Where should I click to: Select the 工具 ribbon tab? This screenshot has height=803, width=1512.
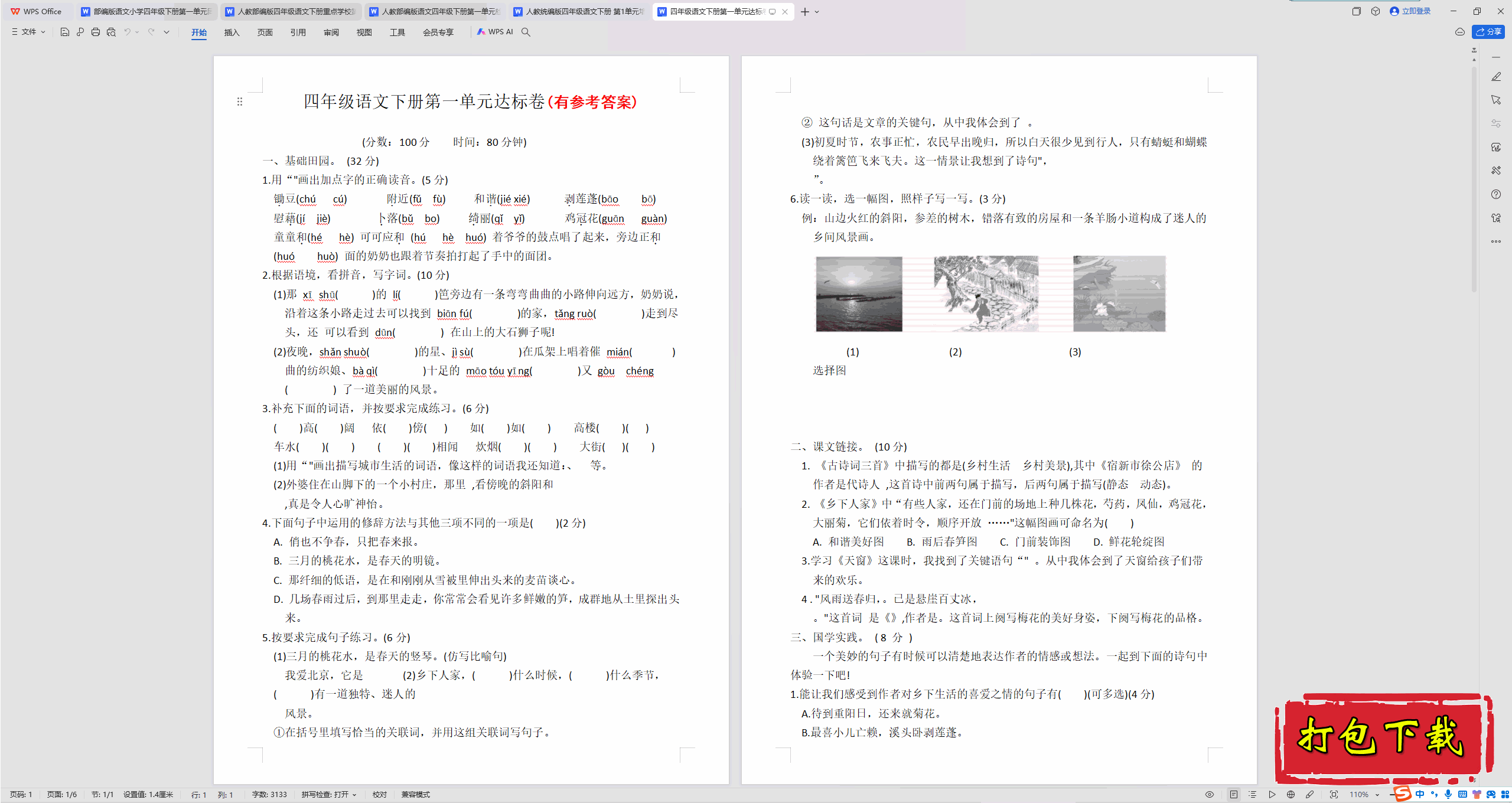(x=397, y=32)
